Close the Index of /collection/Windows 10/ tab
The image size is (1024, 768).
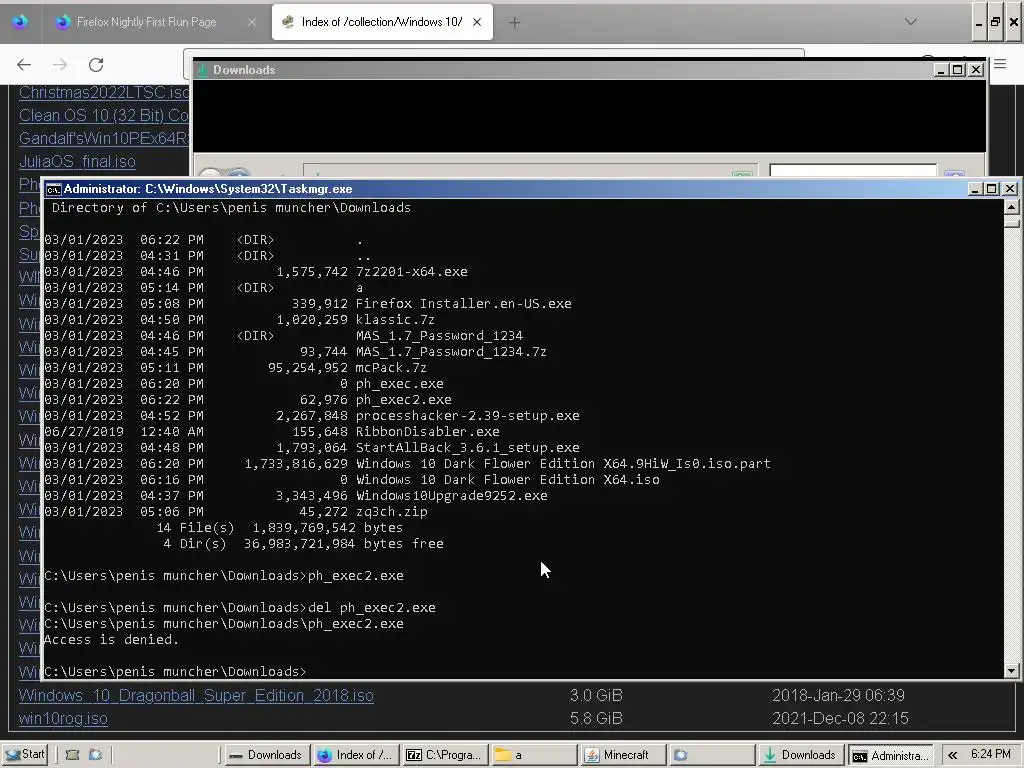pos(477,22)
